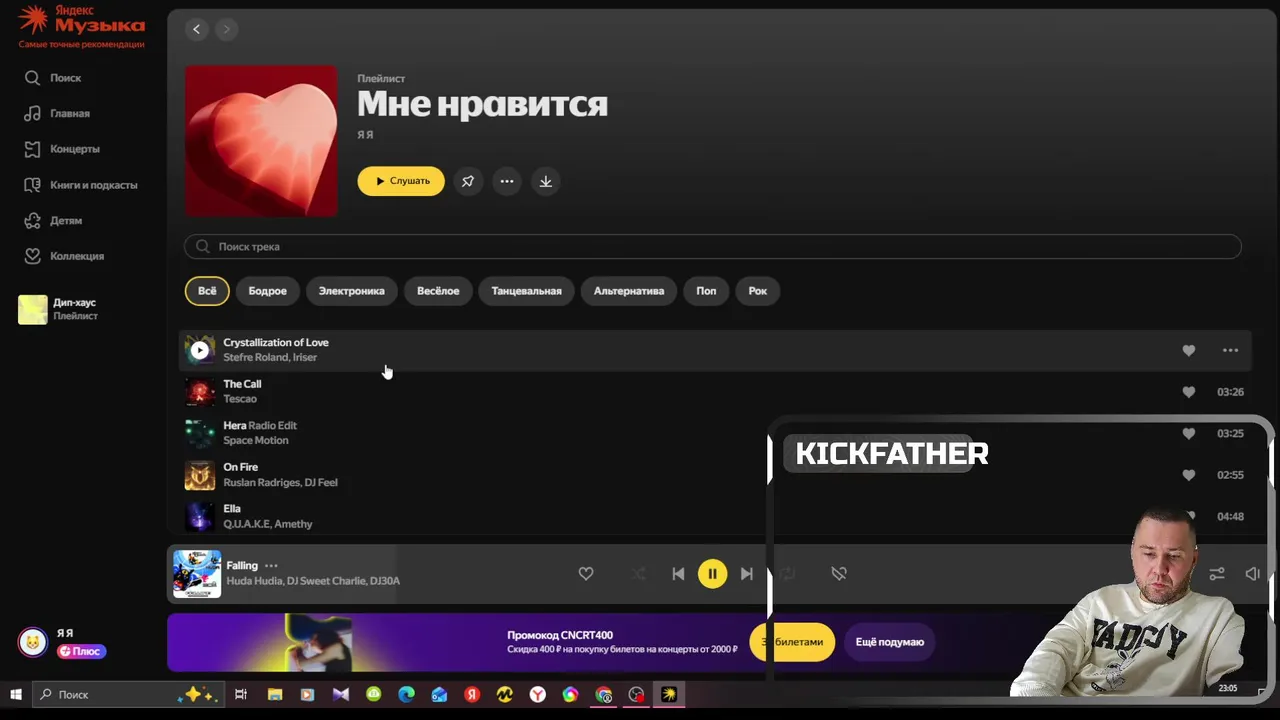Screen dimensions: 1280x720
Task: Navigate forward with the right arrow
Action: coord(226,29)
